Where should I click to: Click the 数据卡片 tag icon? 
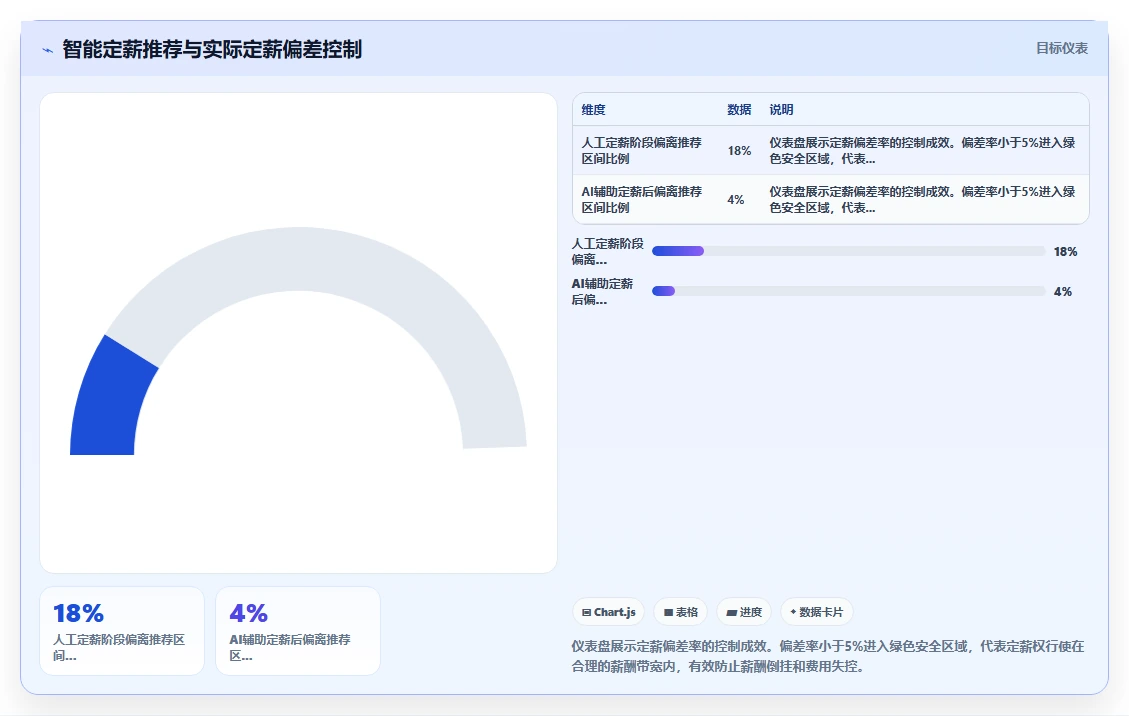coord(793,612)
